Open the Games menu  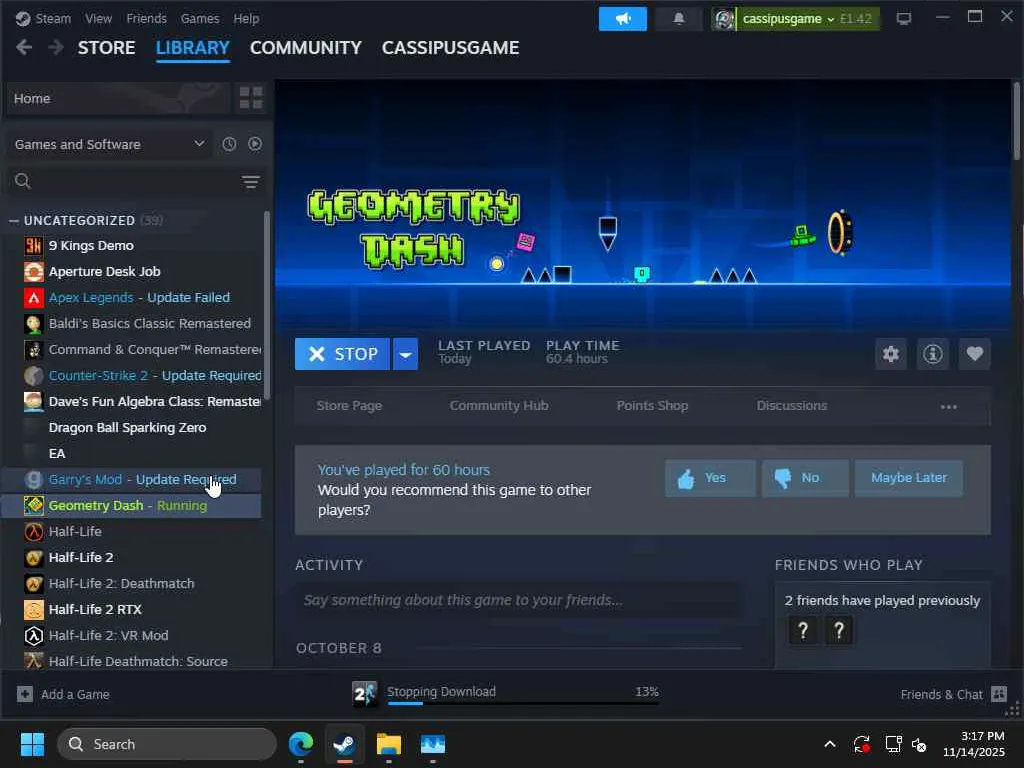200,18
